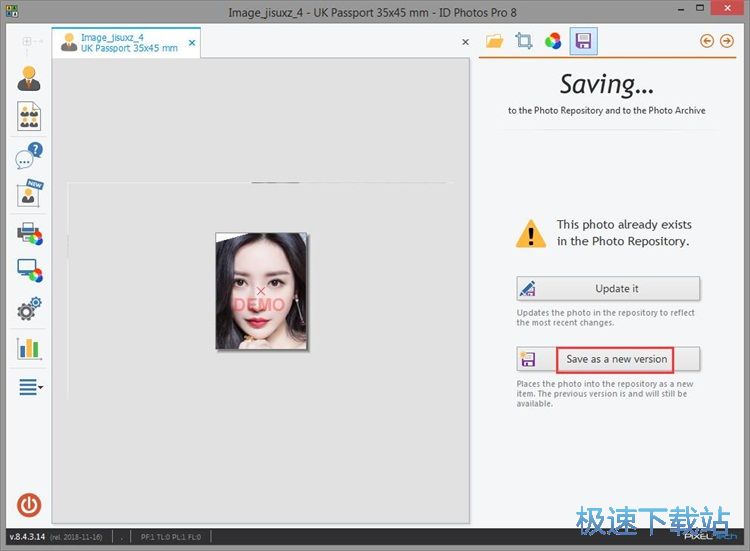Open the help chat bubble icon
This screenshot has height=551, width=750.
[x=29, y=155]
